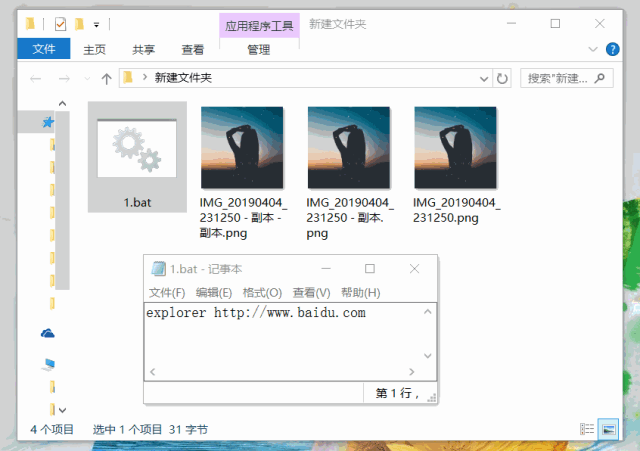Open Notepad 帮助(H) menu

[361, 293]
